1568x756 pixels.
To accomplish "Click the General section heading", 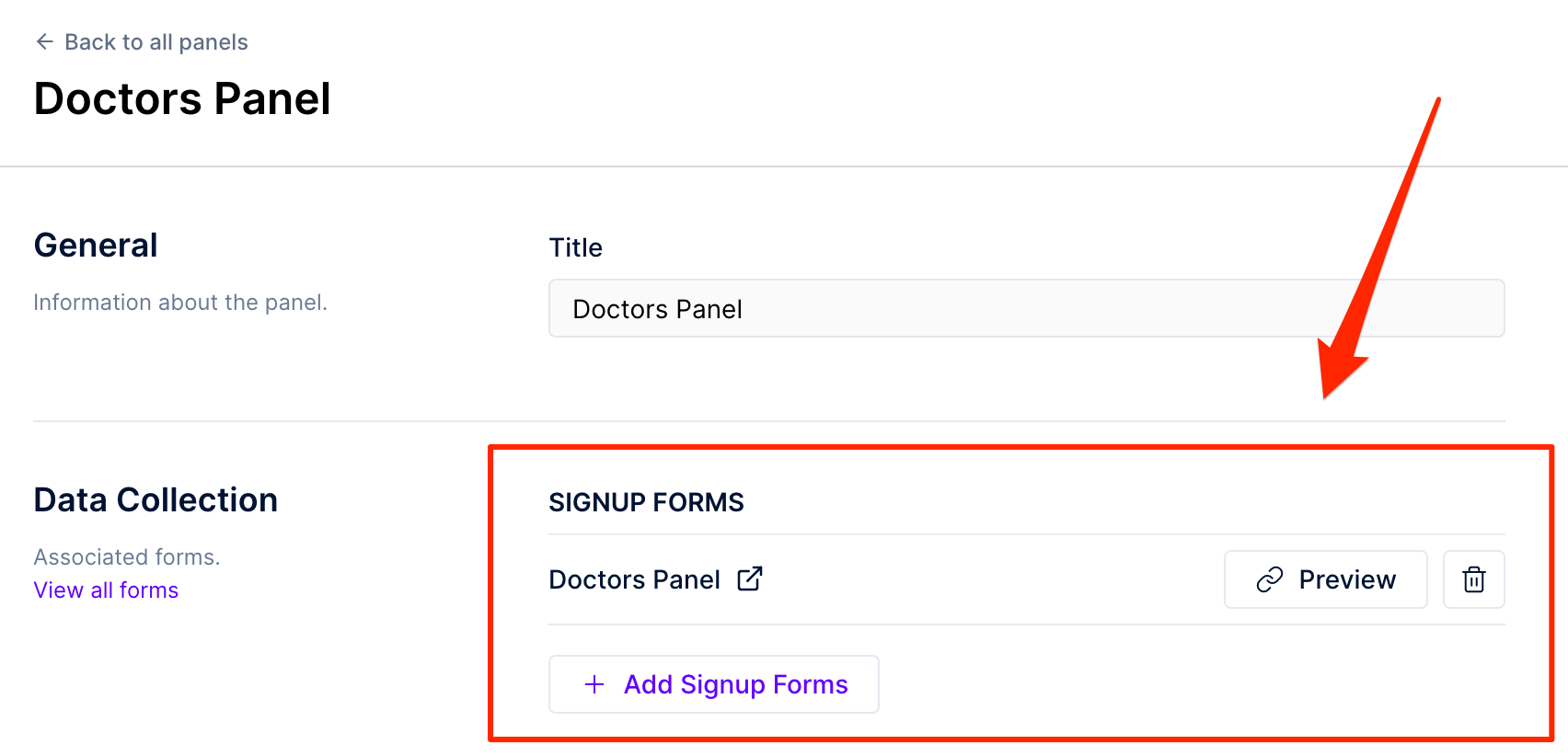I will 96,246.
